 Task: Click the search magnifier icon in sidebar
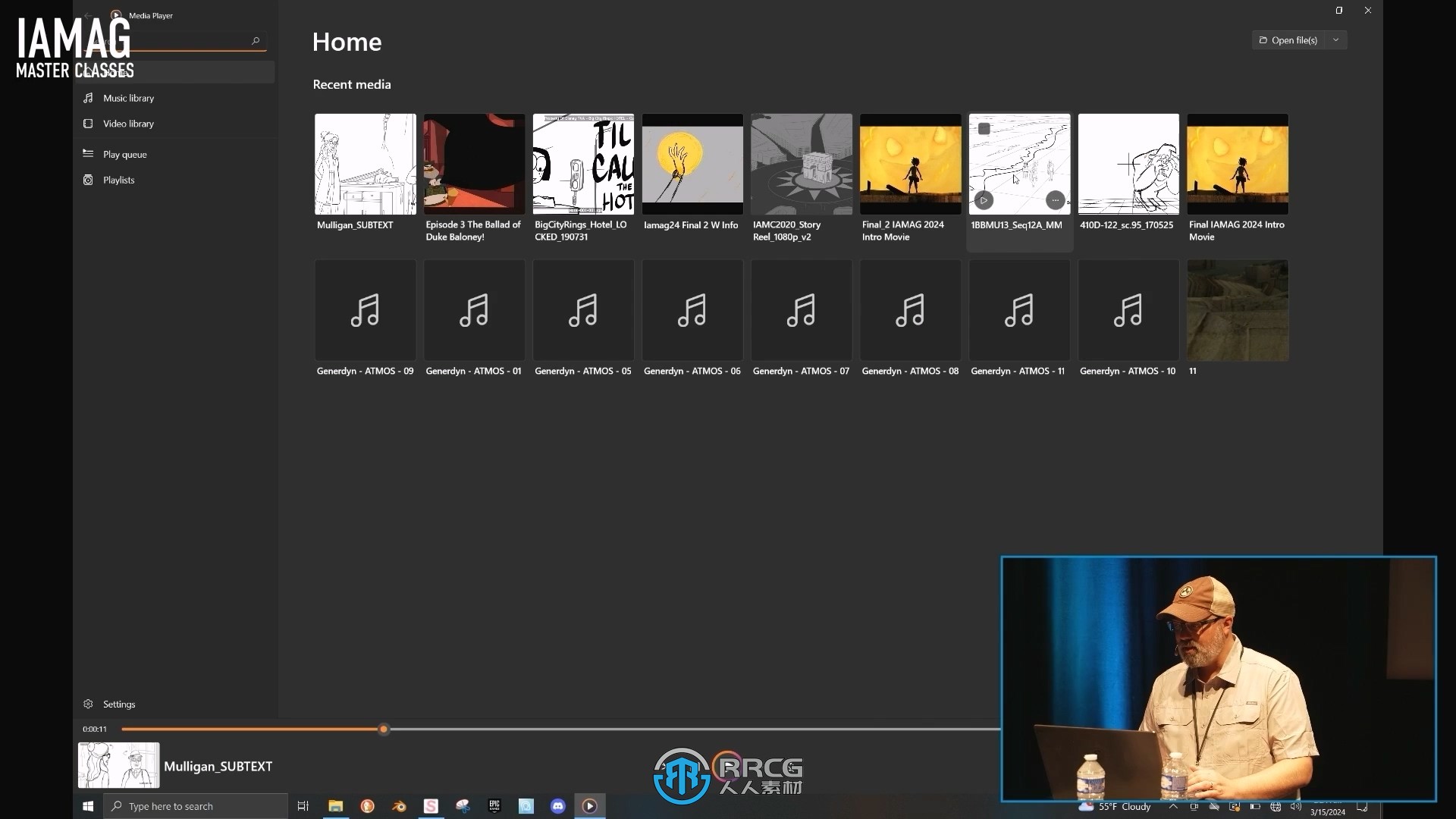click(256, 41)
